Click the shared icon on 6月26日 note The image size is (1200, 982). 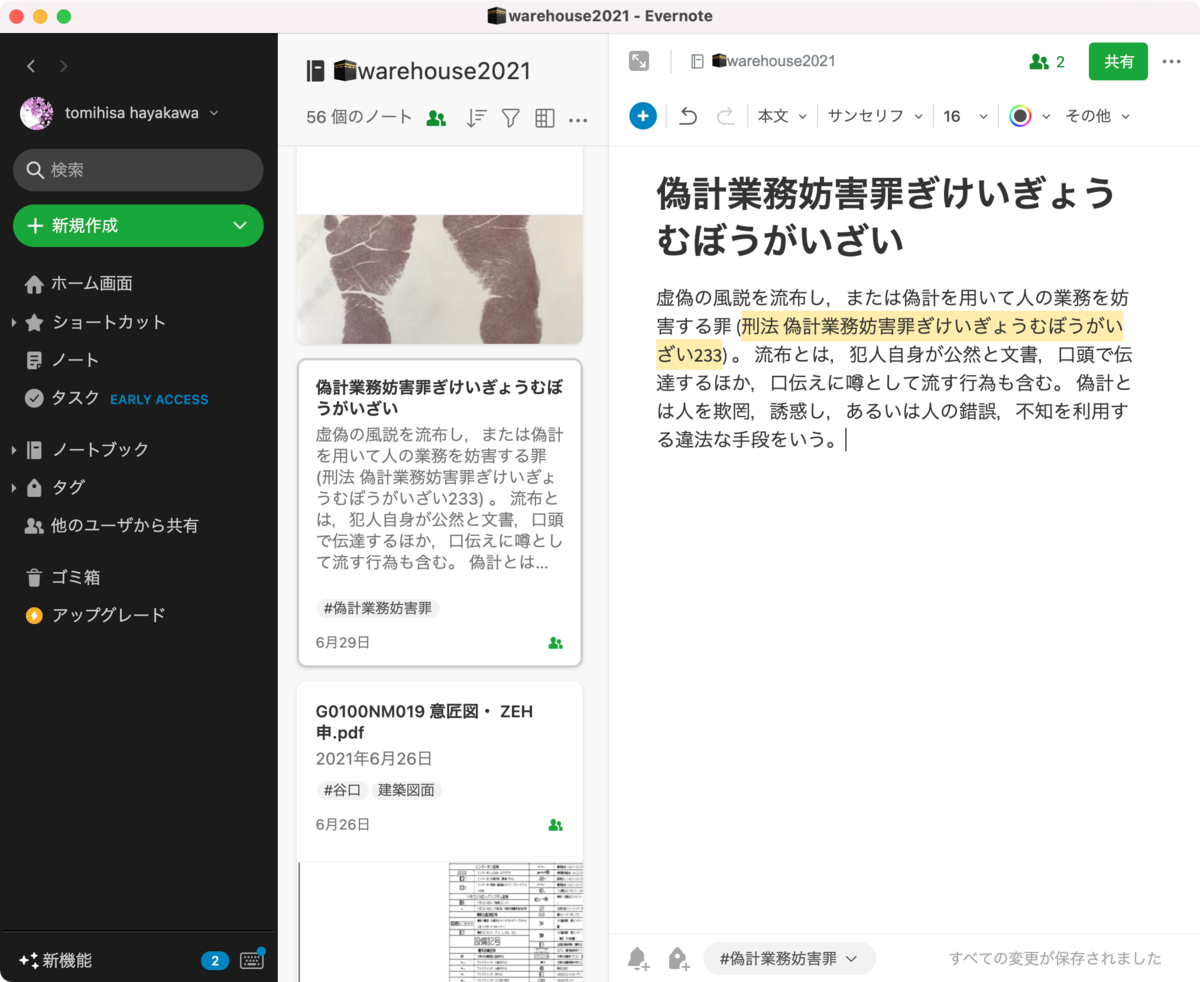tap(556, 825)
